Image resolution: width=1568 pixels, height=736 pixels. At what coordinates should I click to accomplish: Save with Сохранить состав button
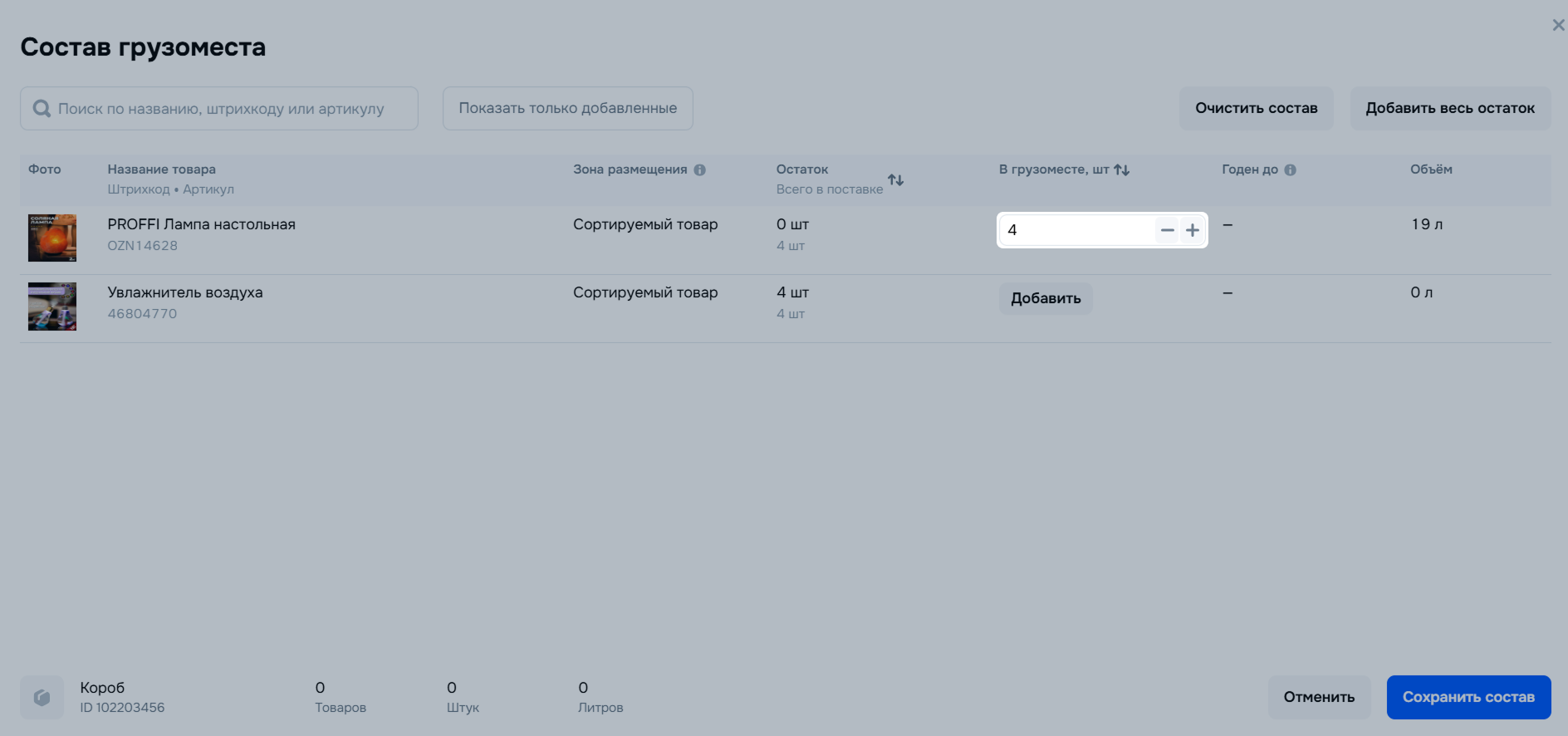[1468, 698]
